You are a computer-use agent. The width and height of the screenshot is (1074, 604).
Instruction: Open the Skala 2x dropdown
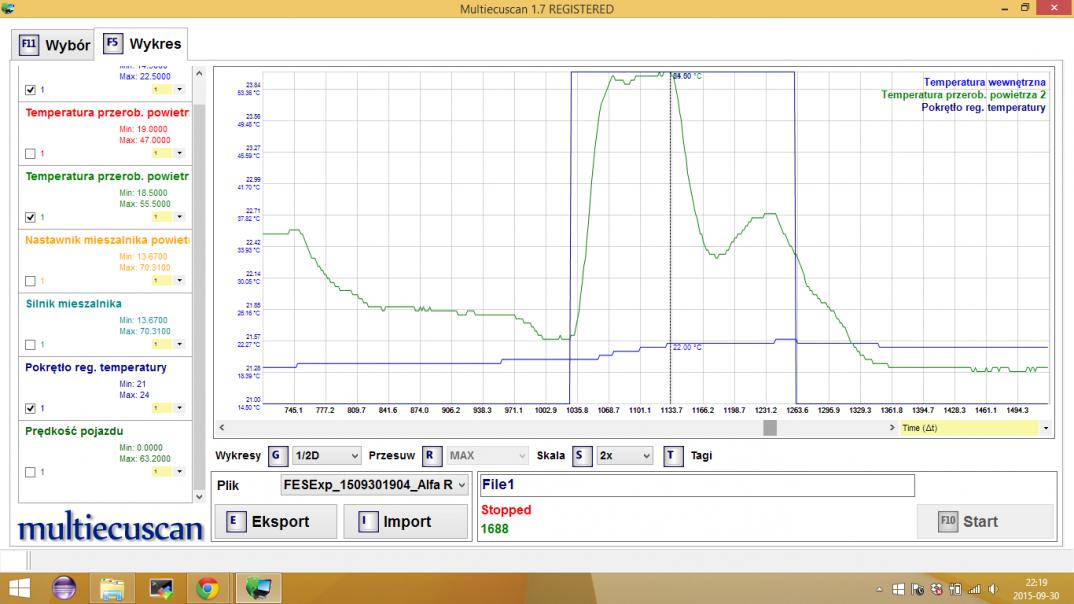click(624, 455)
